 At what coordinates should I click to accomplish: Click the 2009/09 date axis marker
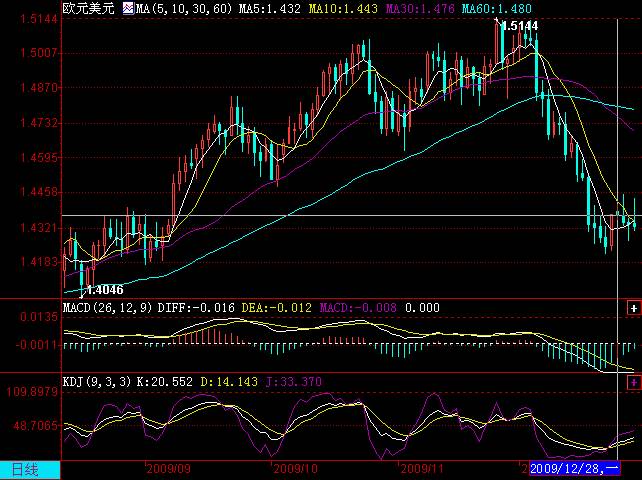168,469
